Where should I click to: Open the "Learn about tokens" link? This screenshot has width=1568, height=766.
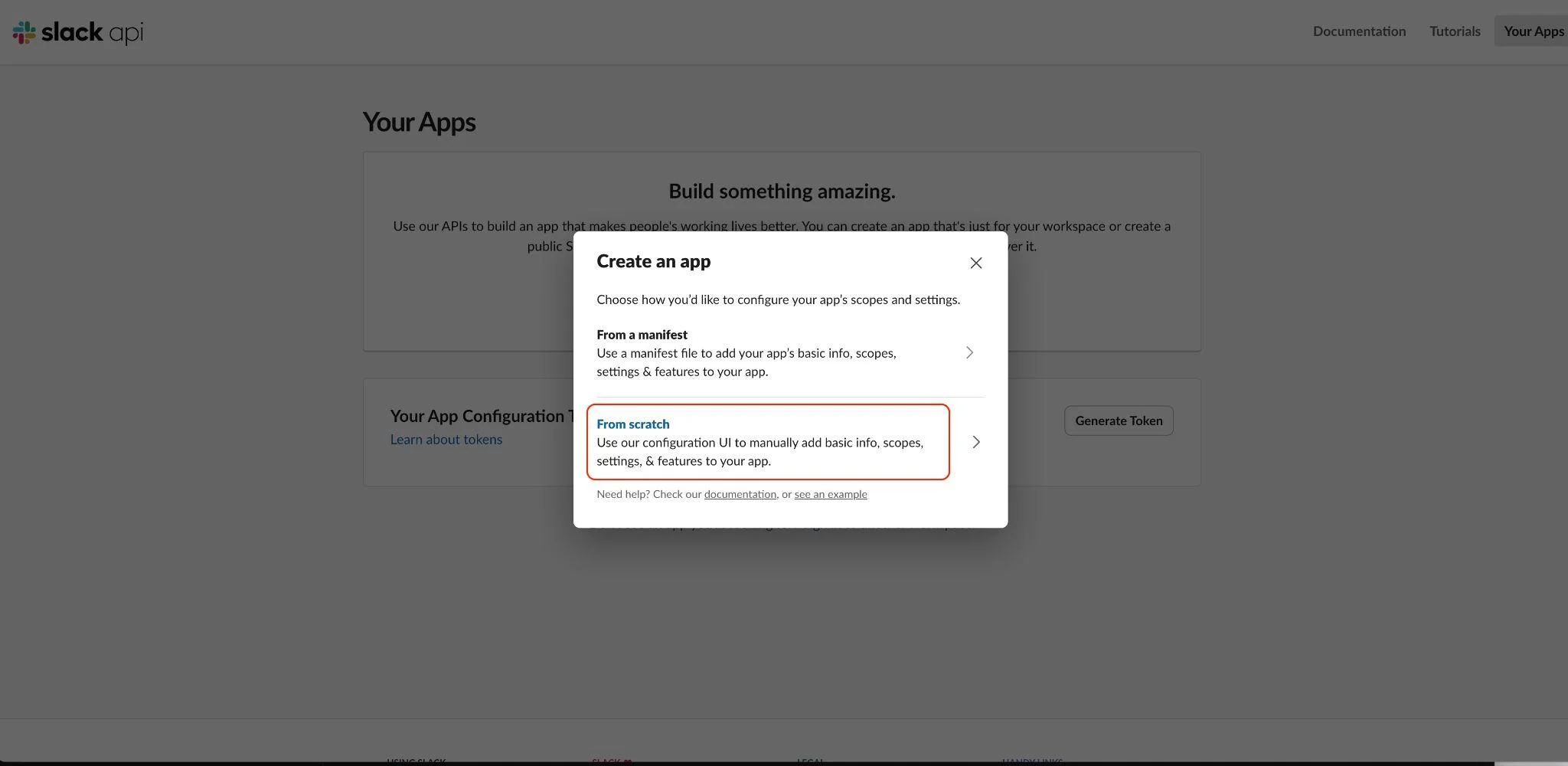(x=446, y=440)
